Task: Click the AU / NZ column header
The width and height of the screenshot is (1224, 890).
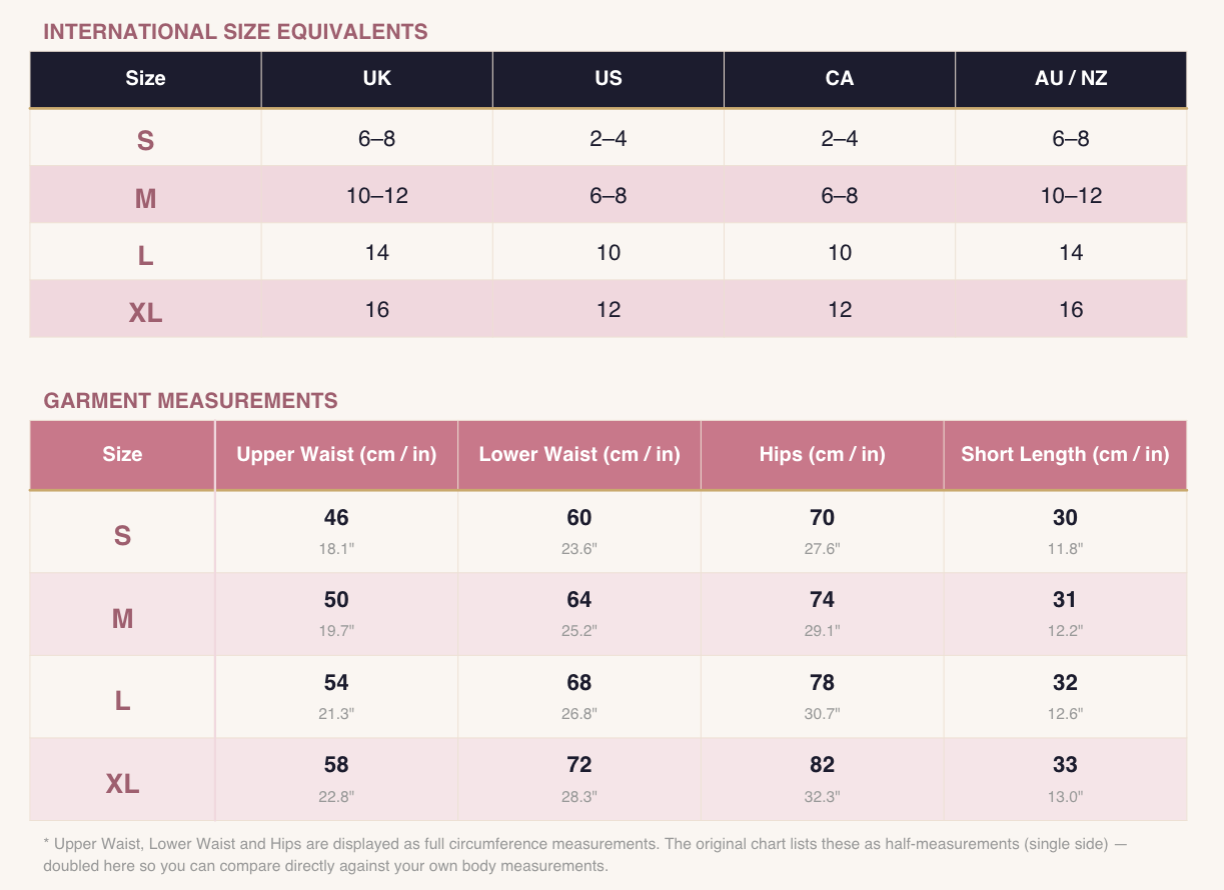Action: click(x=1071, y=78)
